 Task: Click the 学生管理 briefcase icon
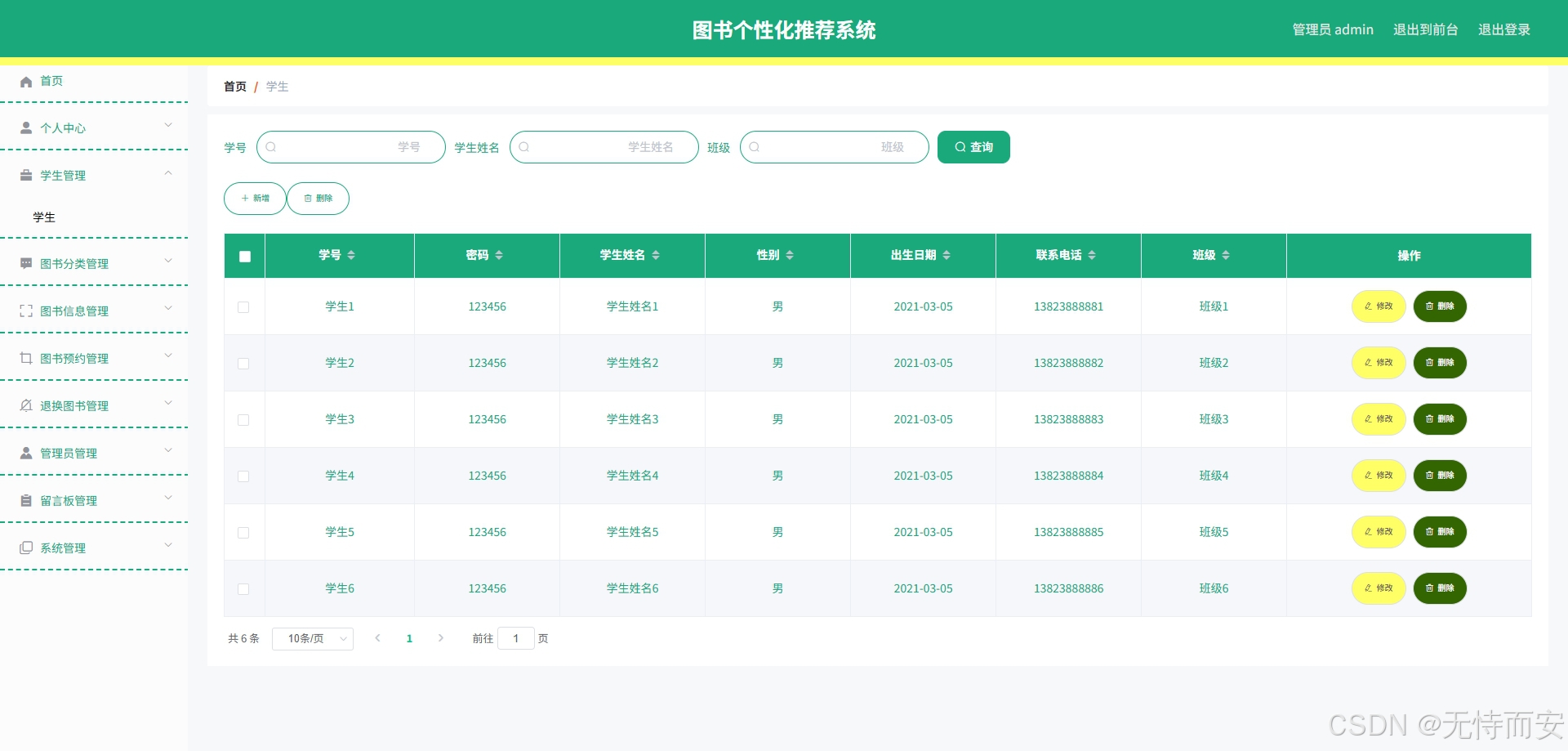pyautogui.click(x=26, y=176)
